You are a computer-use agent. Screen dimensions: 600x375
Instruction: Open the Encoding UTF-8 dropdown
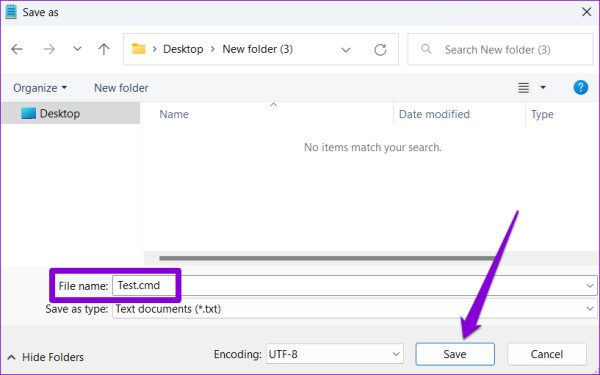pyautogui.click(x=335, y=354)
